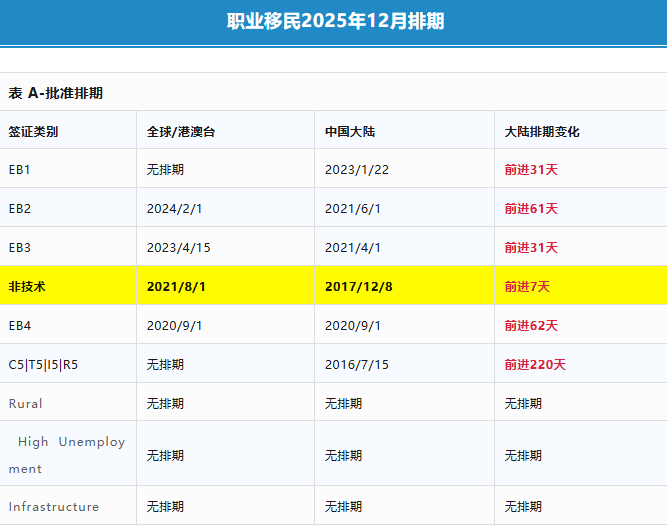Click the date 2024/2/1
Viewport: 667px width, 526px height.
tap(174, 209)
